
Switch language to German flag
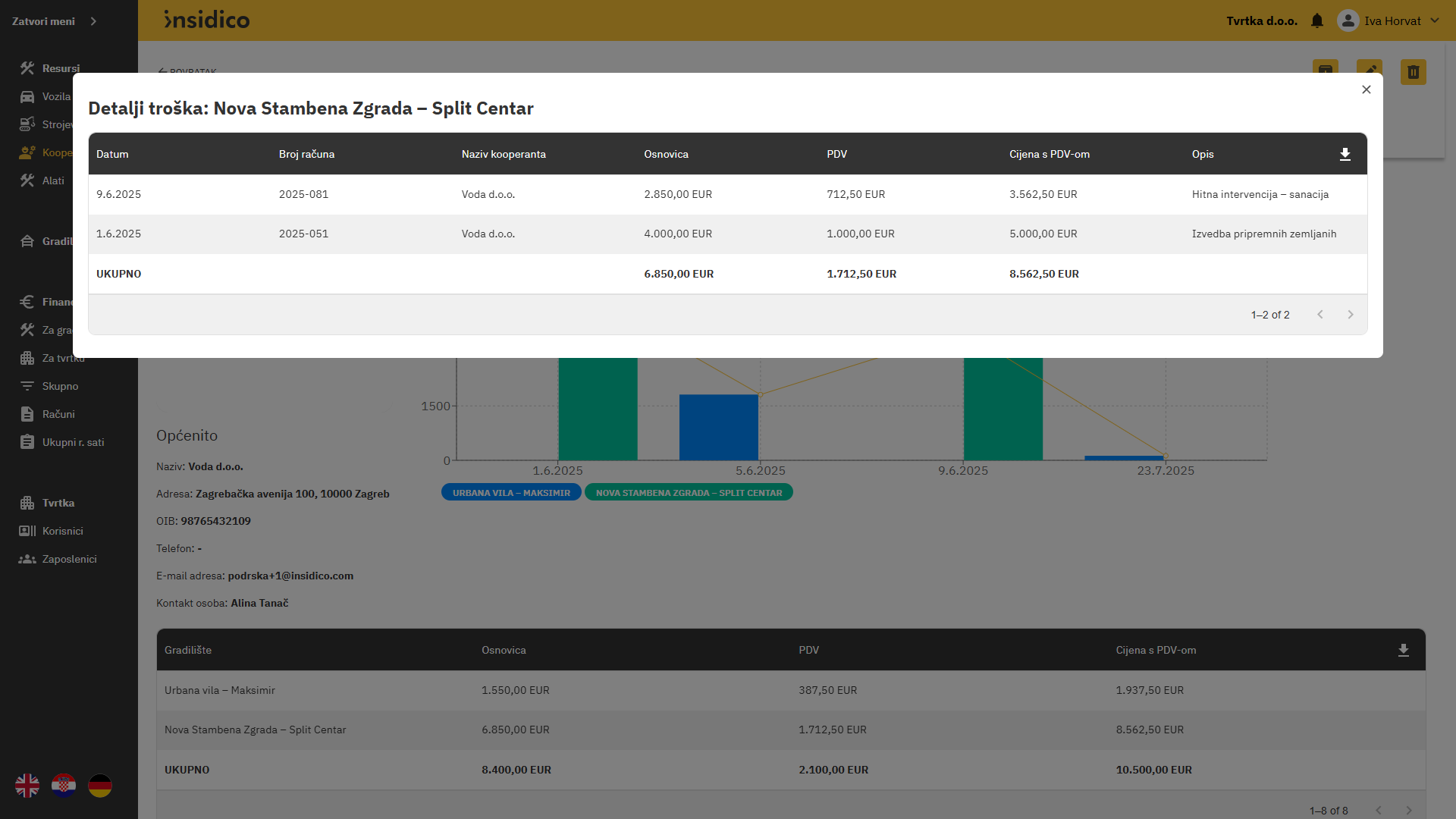pos(100,786)
